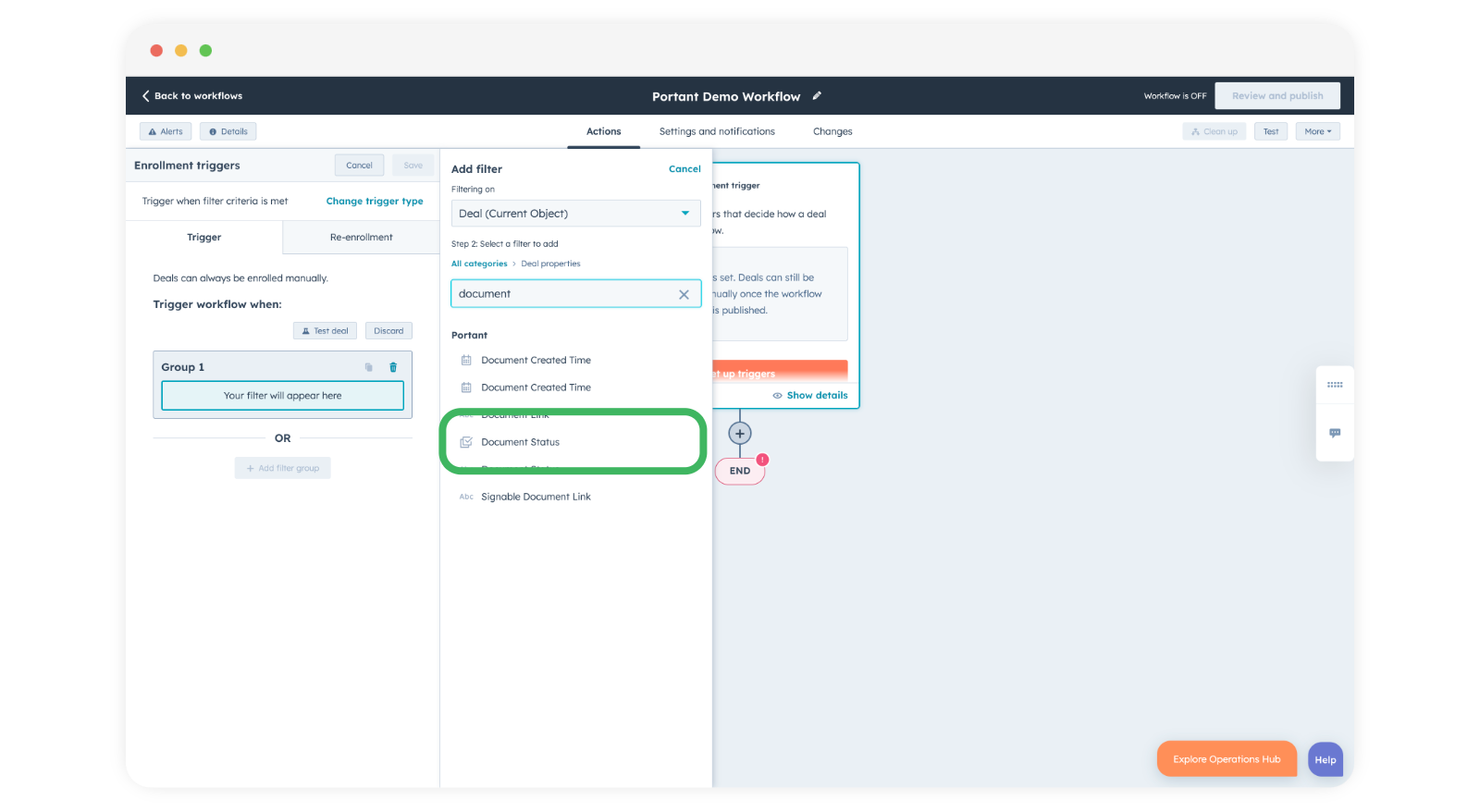
Task: Click the pencil icon to rename workflow
Action: pos(817,96)
